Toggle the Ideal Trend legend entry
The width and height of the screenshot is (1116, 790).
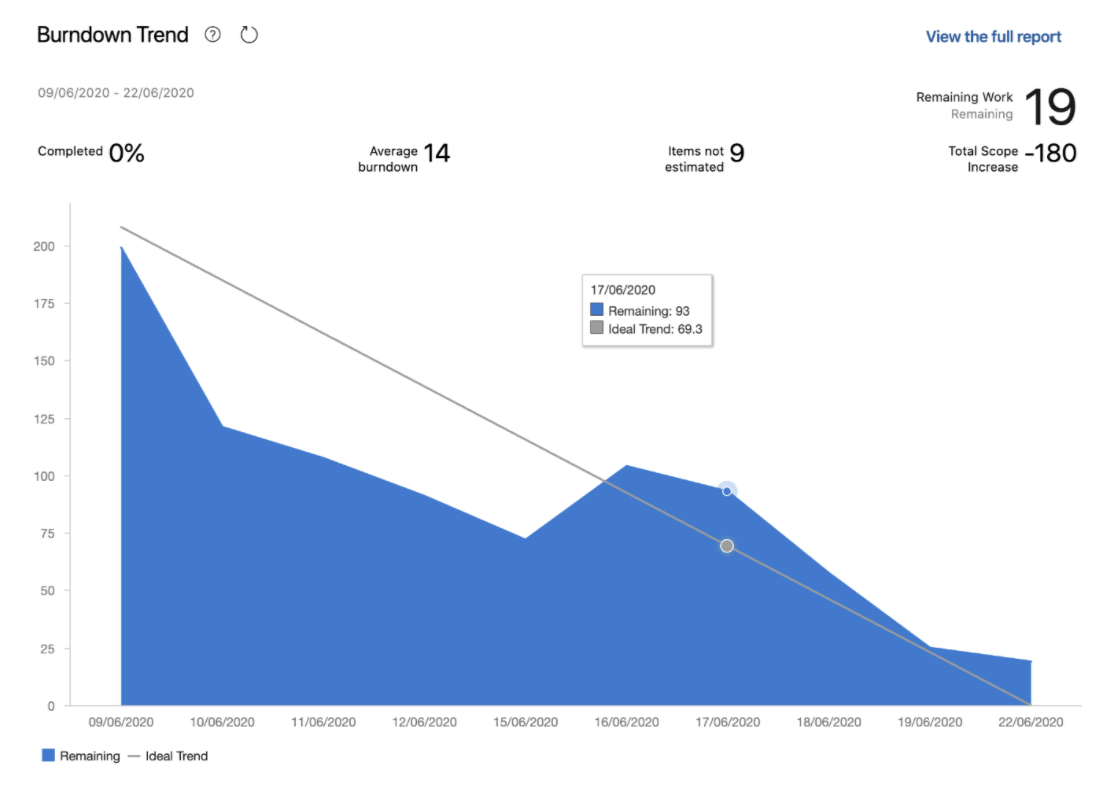click(168, 756)
